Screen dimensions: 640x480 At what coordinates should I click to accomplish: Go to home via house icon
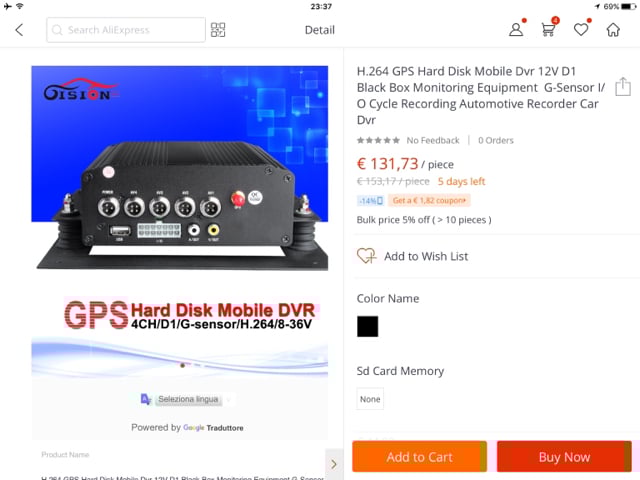click(x=613, y=30)
